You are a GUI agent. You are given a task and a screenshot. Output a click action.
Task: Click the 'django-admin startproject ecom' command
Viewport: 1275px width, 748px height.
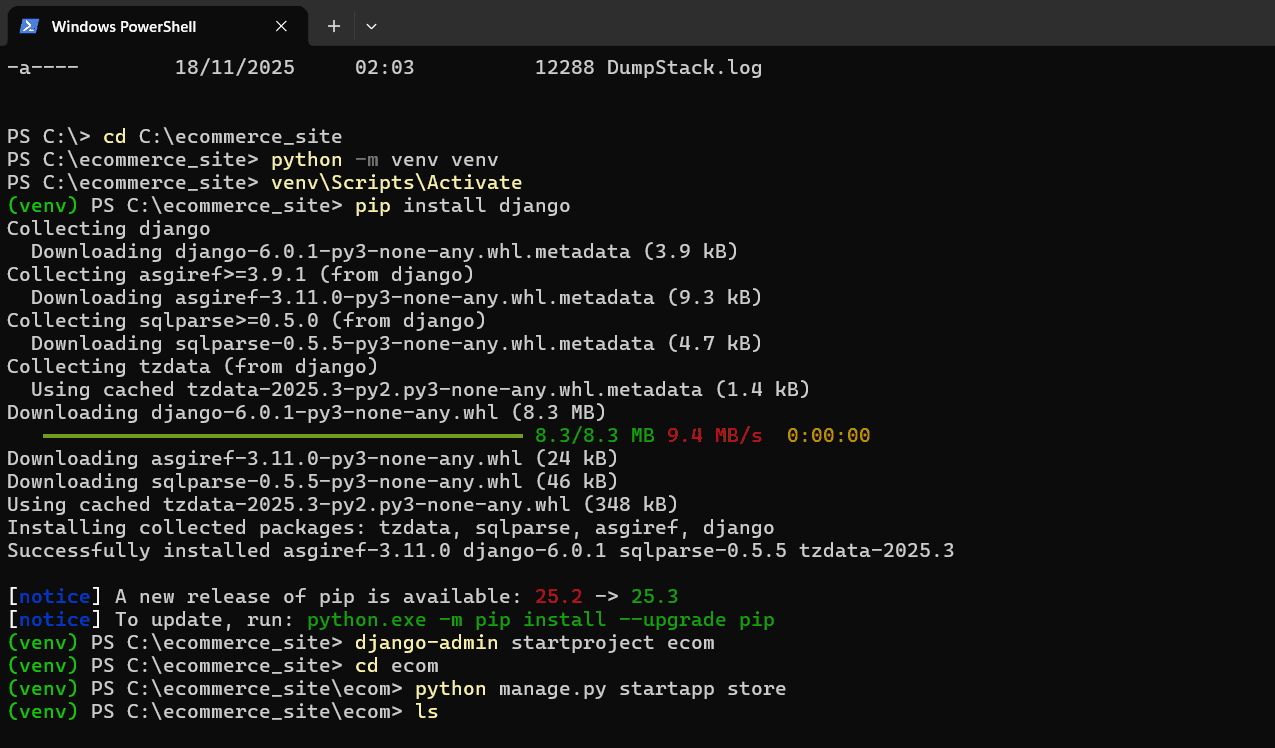click(535, 643)
